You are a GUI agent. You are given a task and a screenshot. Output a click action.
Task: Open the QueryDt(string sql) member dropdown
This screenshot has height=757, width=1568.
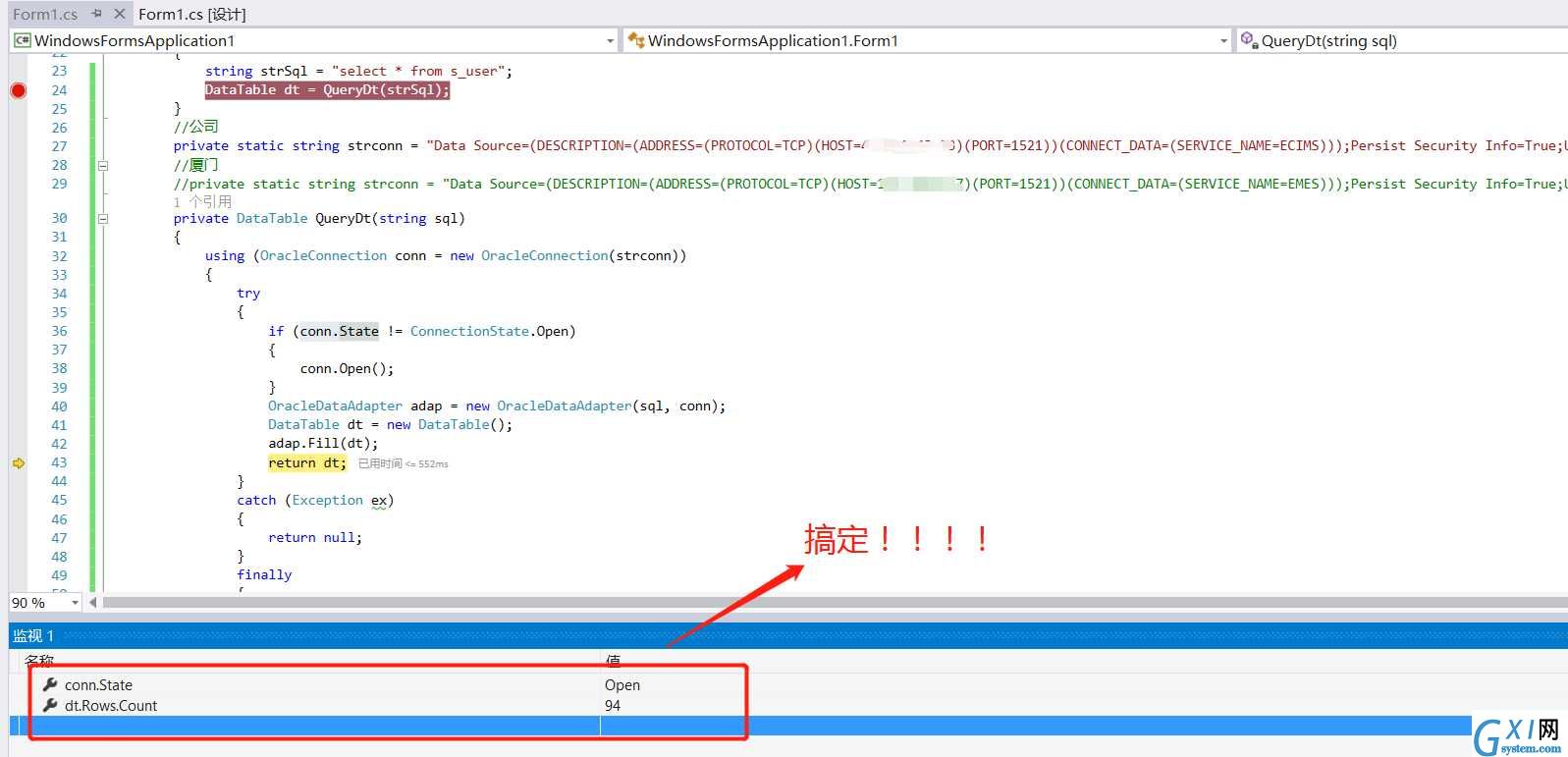(1401, 40)
